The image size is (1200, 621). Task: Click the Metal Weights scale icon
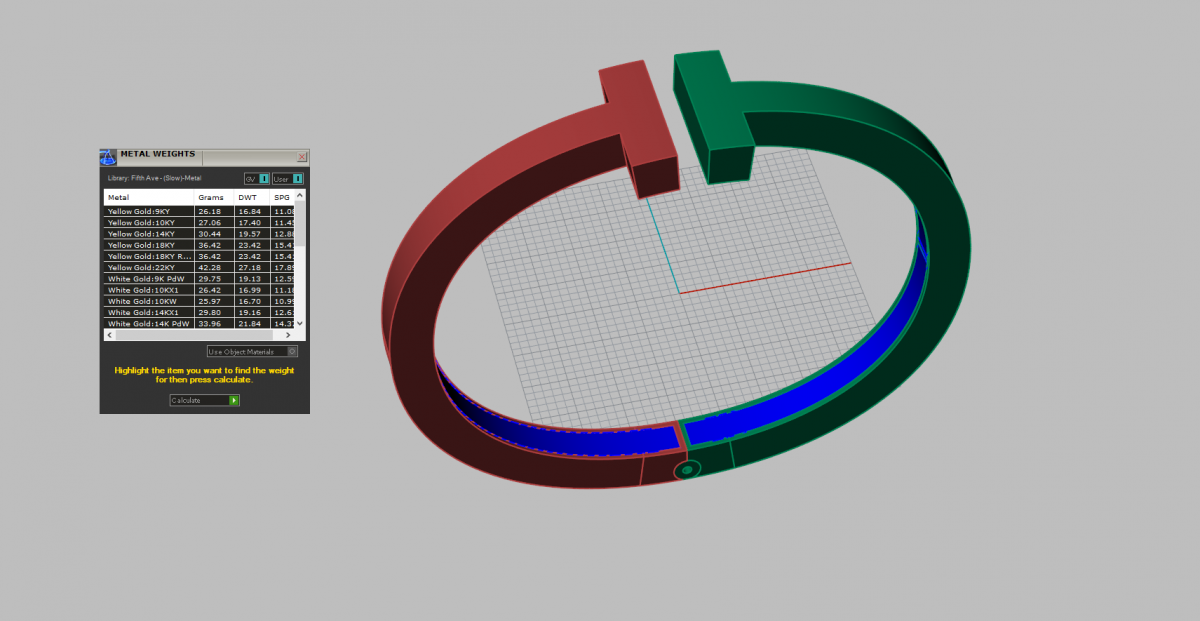pos(108,157)
